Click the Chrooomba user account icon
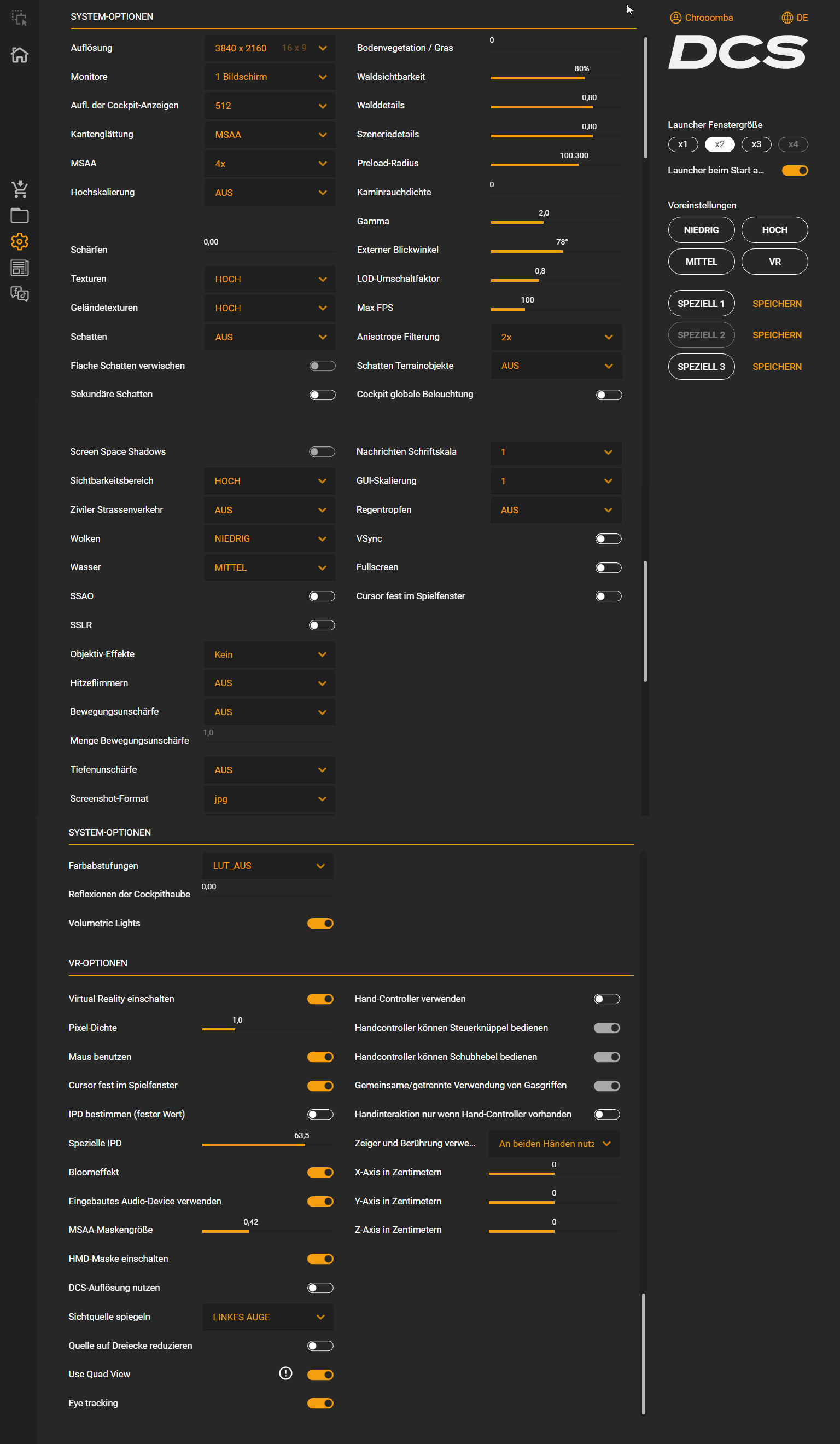This screenshot has height=1444, width=840. click(675, 17)
